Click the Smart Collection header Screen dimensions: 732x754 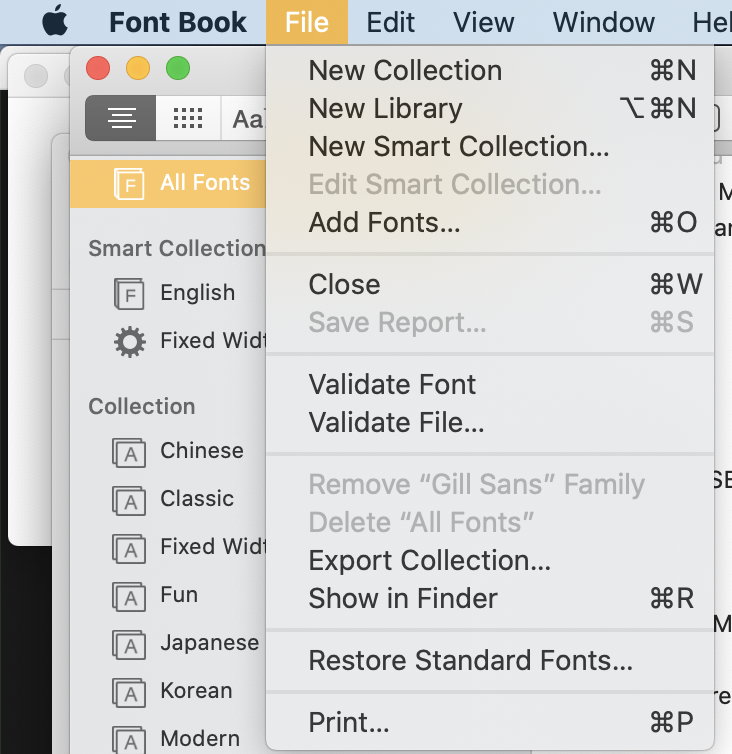tap(177, 249)
